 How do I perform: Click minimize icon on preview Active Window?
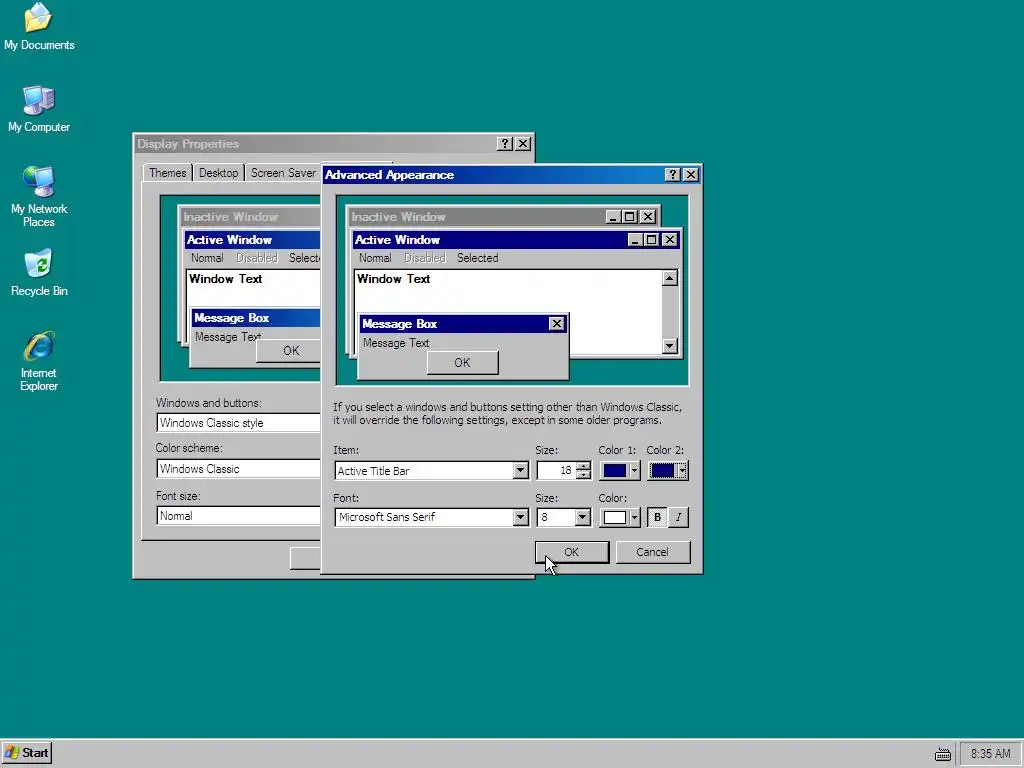[635, 240]
